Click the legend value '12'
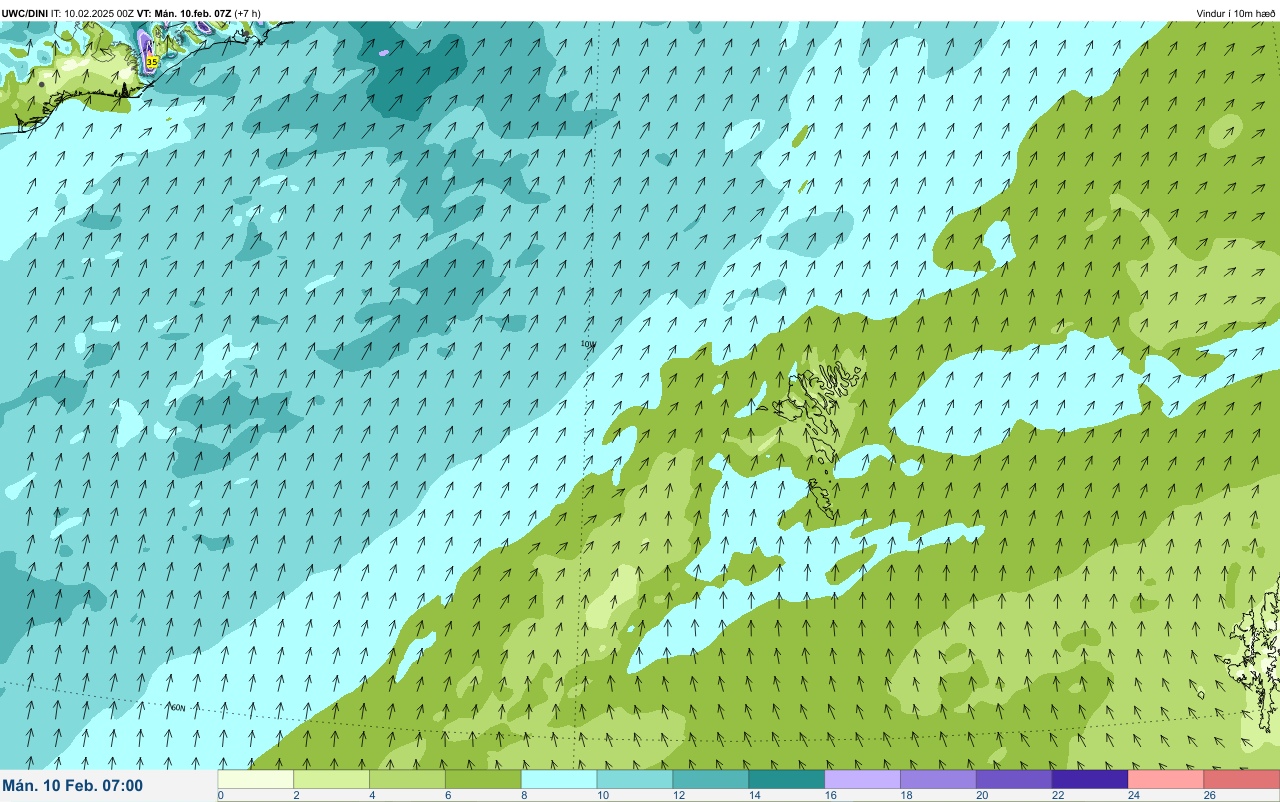1280x802 pixels. pos(677,796)
